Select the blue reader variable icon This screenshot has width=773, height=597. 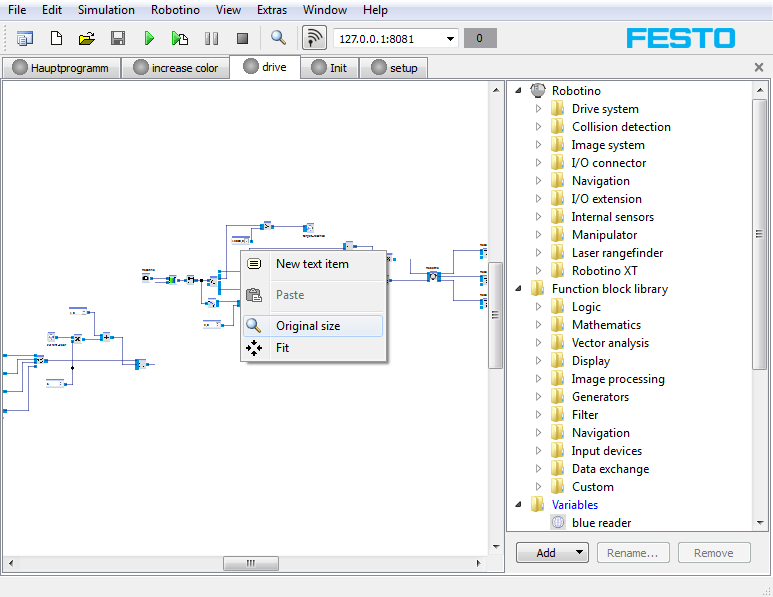pyautogui.click(x=558, y=523)
